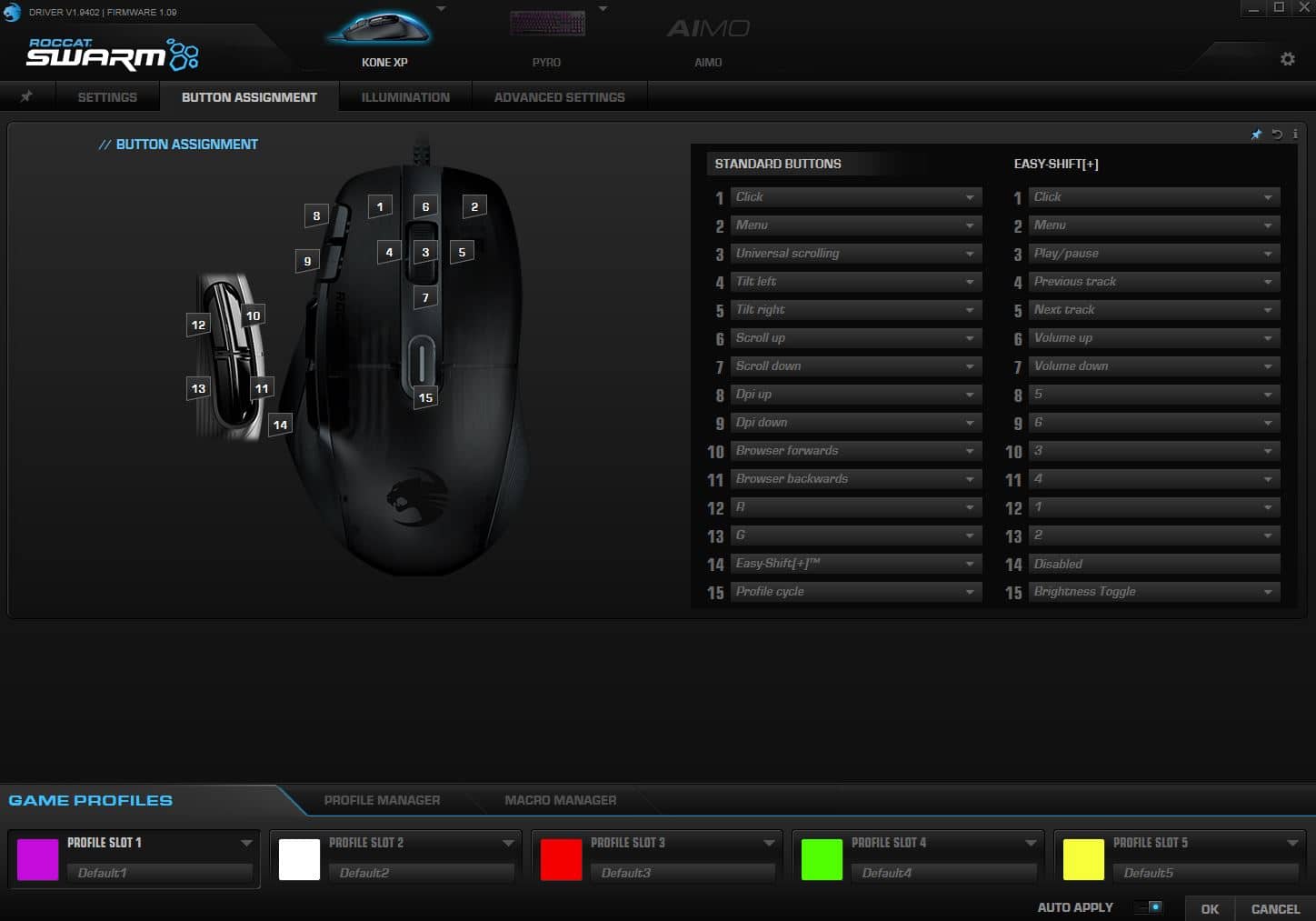Switch to the Illumination tab
The image size is (1316, 921).
click(x=405, y=96)
